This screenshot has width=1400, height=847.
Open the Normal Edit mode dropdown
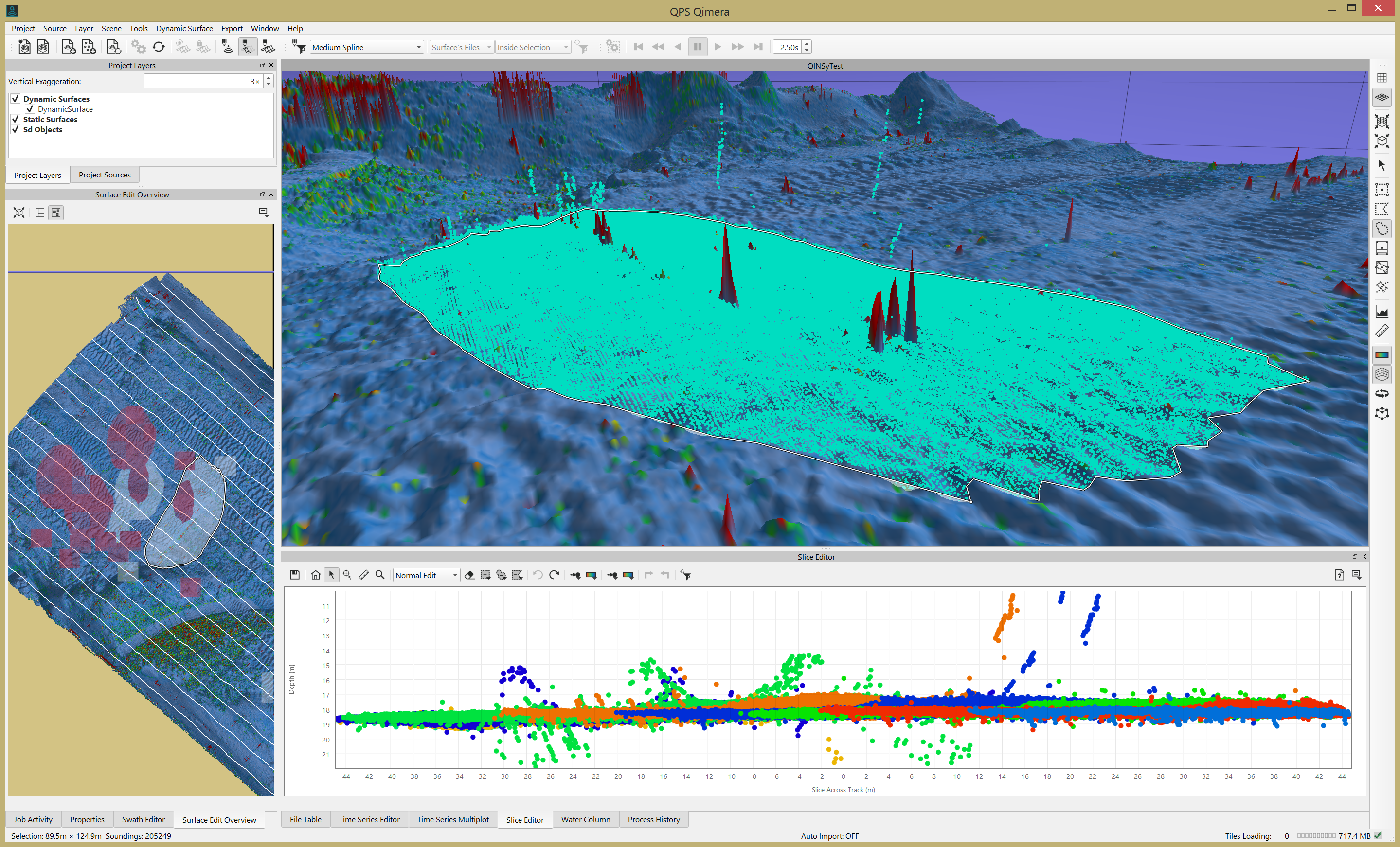pyautogui.click(x=426, y=576)
